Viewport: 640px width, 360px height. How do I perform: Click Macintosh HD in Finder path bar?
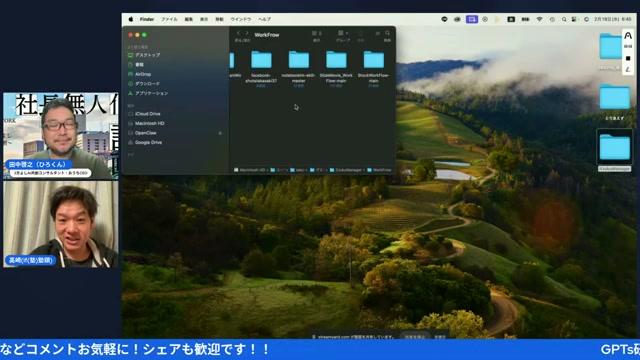(249, 170)
